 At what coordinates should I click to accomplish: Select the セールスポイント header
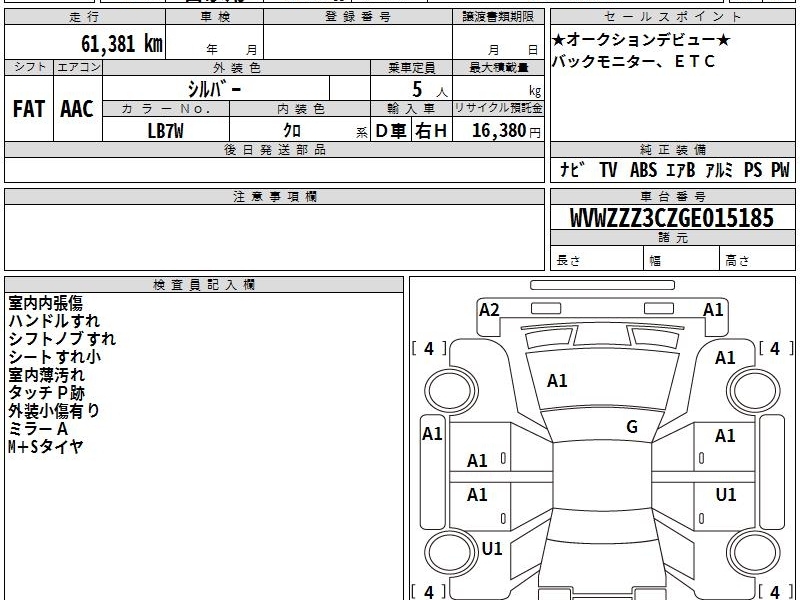pos(672,17)
